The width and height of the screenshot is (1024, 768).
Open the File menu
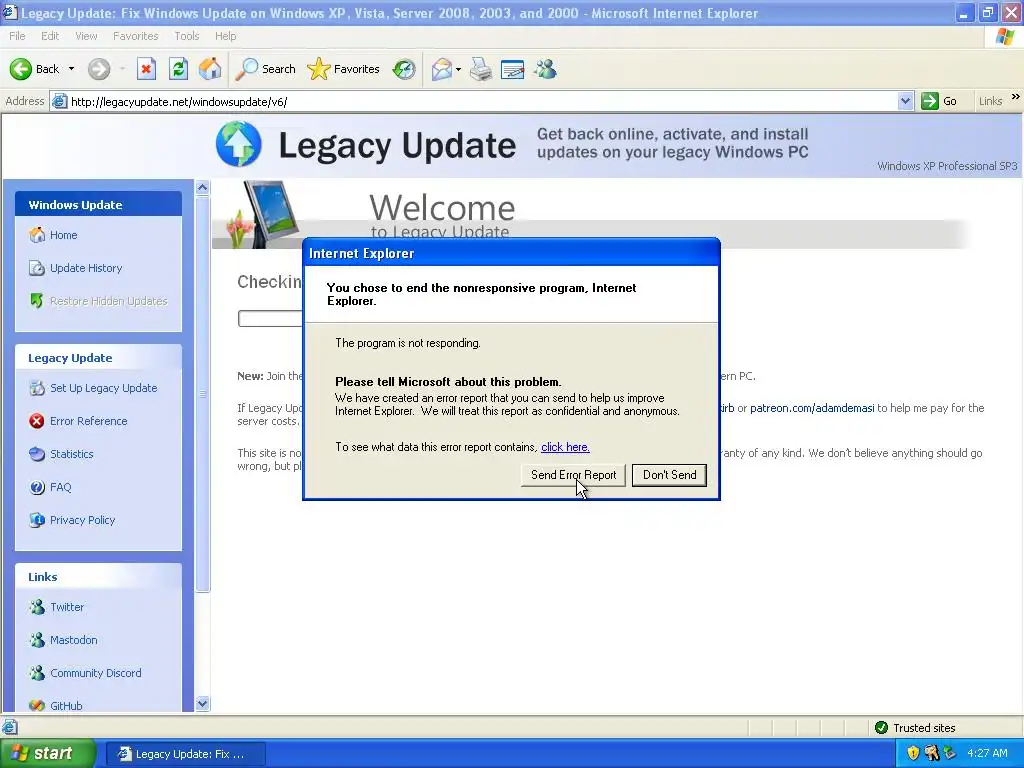pyautogui.click(x=17, y=36)
